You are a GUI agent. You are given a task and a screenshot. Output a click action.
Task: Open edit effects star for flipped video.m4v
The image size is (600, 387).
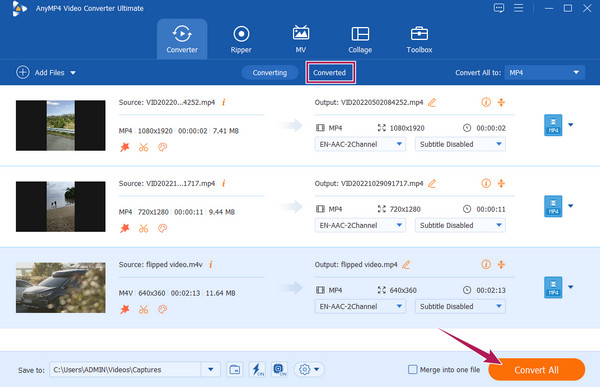pyautogui.click(x=125, y=309)
